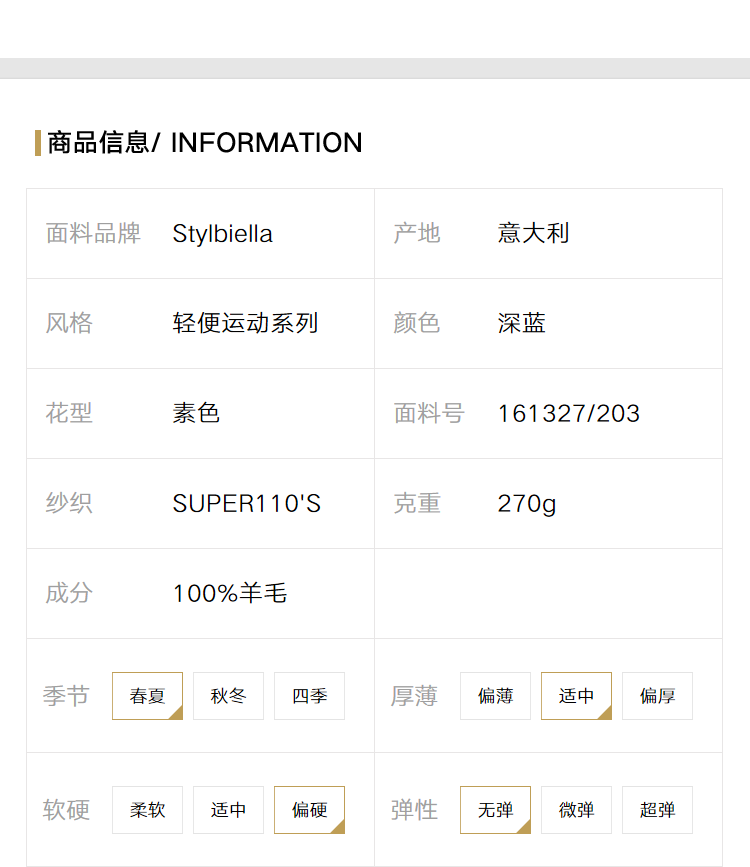Viewport: 750px width, 867px height.
Task: Click the fabric number 161327/203
Action: [x=569, y=414]
